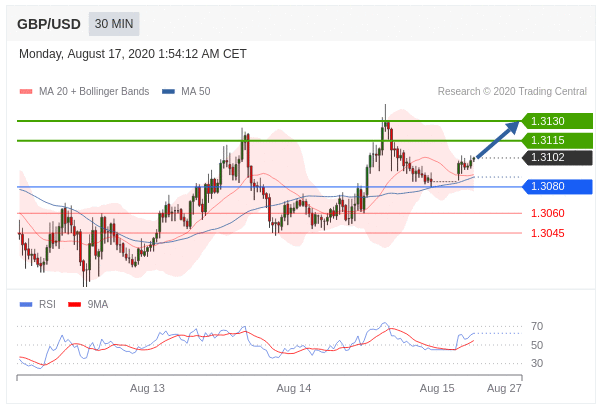Select the chart date and time text
605x407 pixels.
(x=133, y=54)
